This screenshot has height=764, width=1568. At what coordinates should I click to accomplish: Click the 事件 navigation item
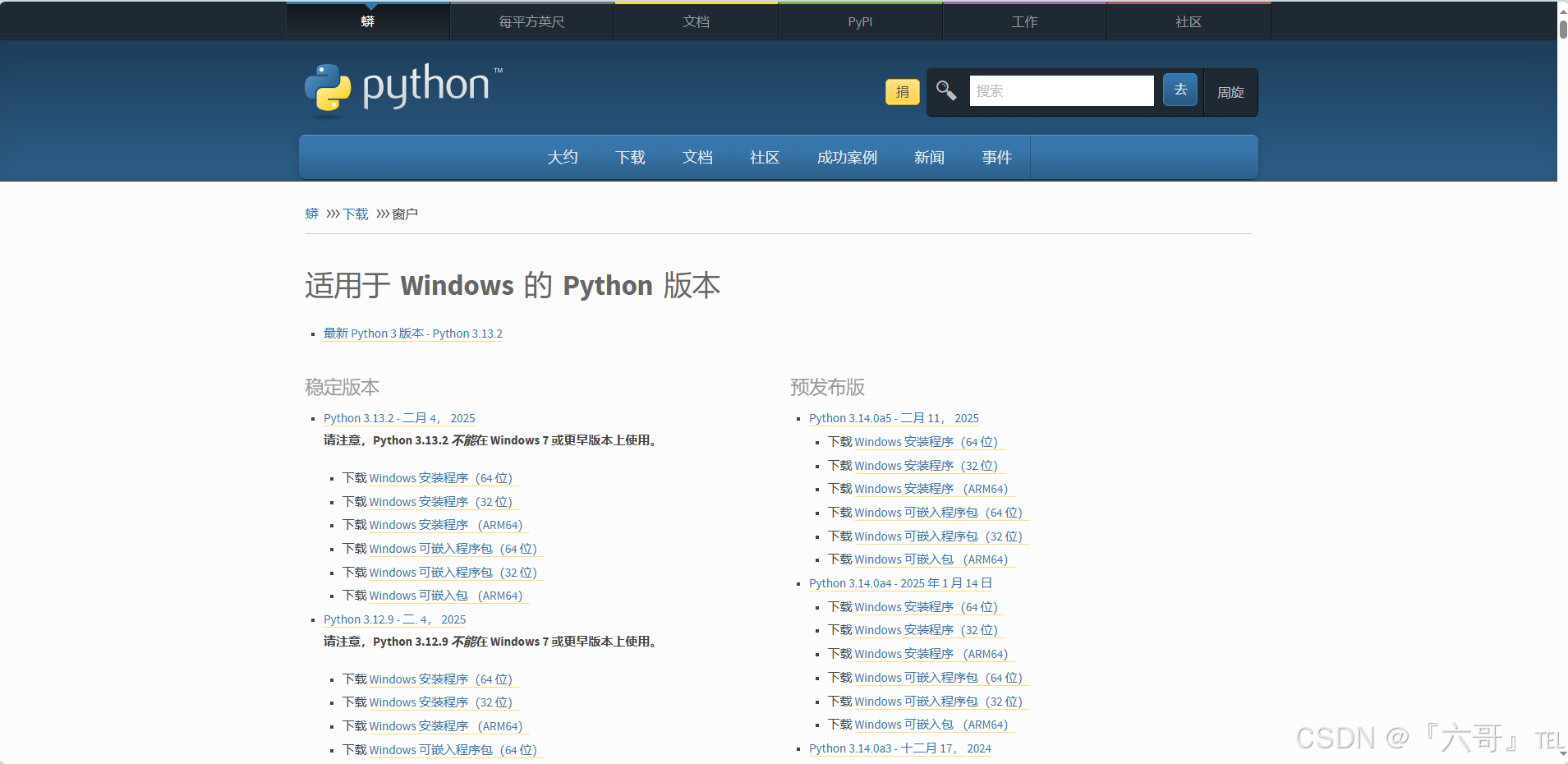click(996, 157)
